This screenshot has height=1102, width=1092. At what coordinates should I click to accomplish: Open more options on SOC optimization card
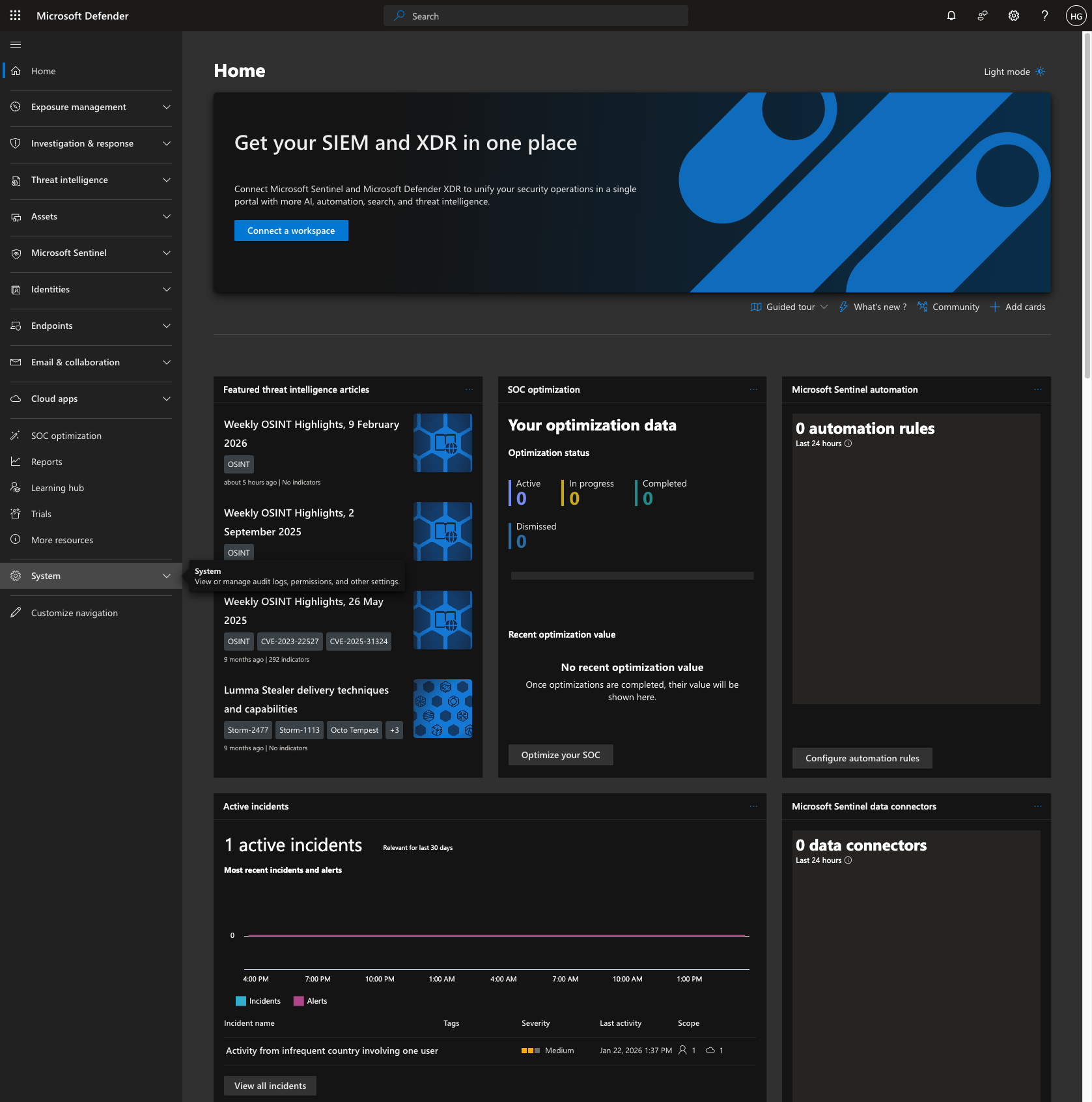click(753, 389)
